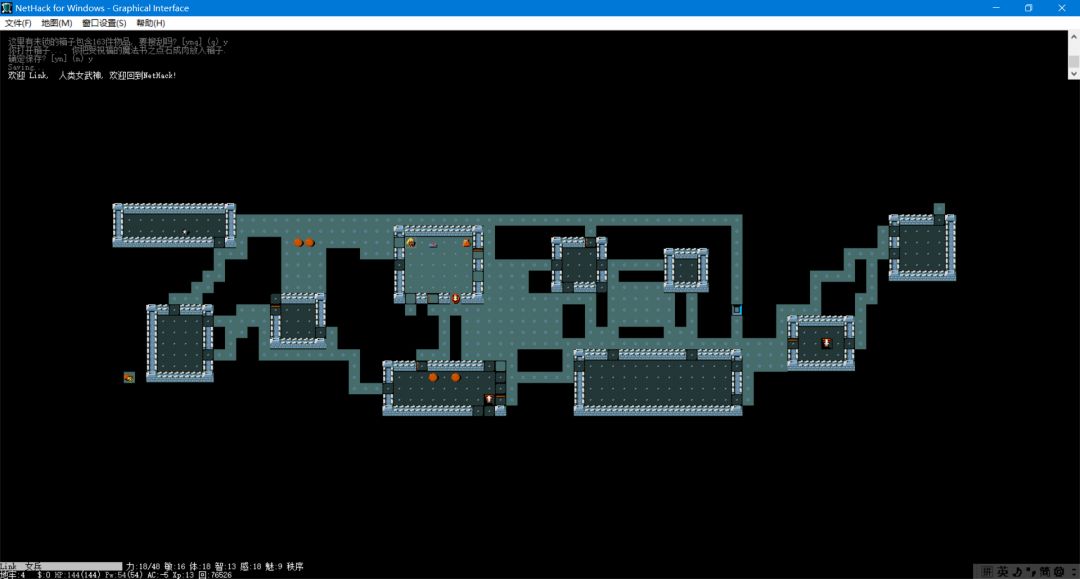Image resolution: width=1080 pixels, height=579 pixels.
Task: Open the 地图(M) menu
Action: tap(56, 23)
